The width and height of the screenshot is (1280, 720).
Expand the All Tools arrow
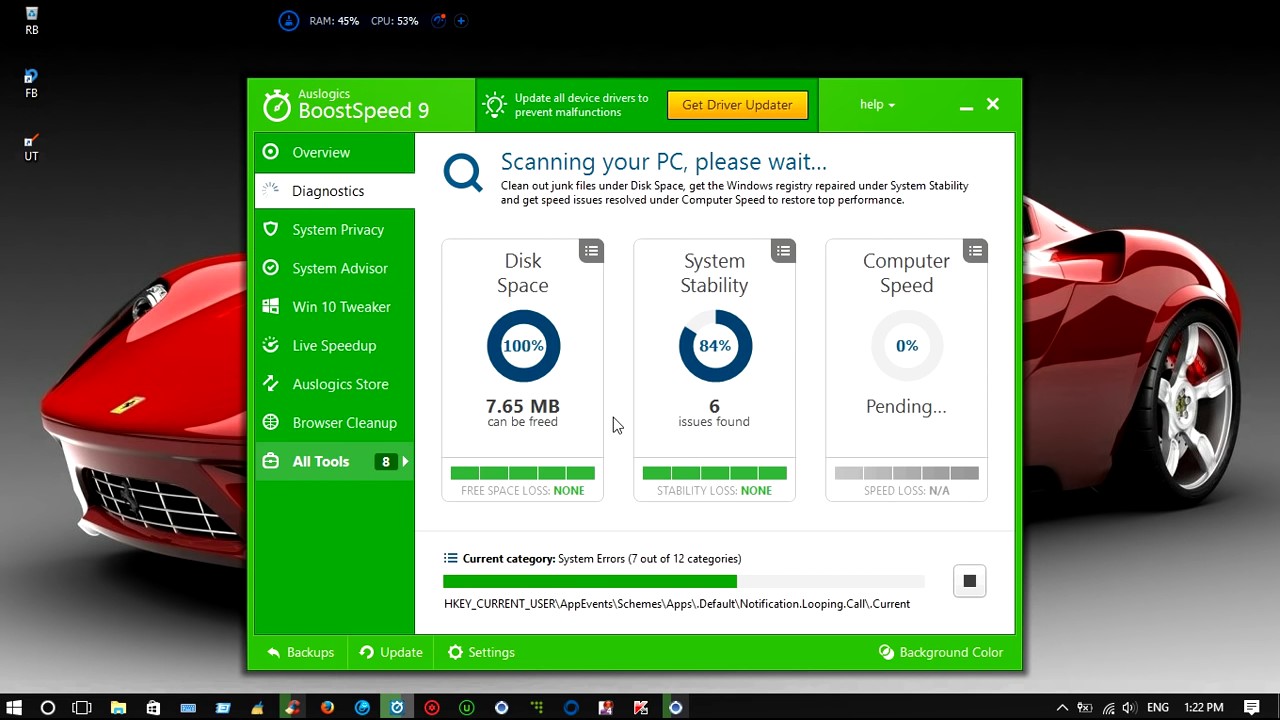(x=405, y=462)
